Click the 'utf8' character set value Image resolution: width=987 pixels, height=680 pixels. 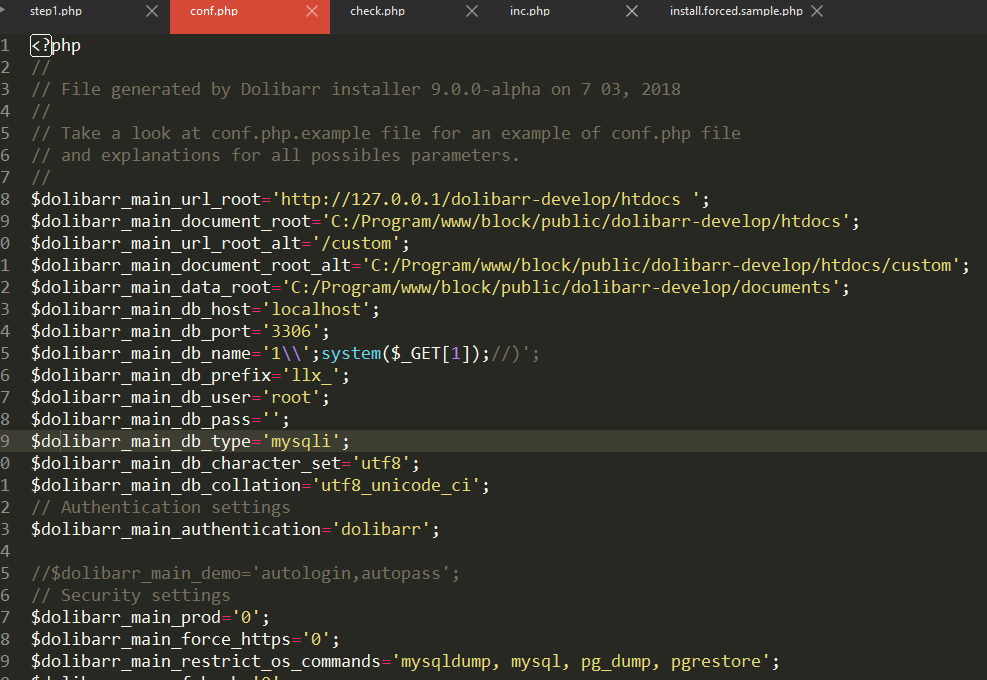(381, 463)
